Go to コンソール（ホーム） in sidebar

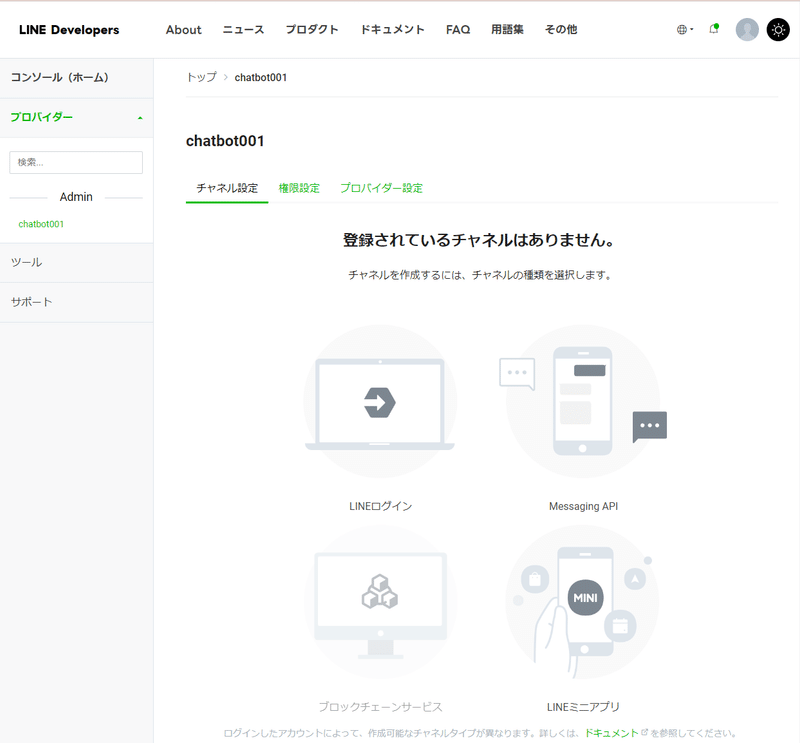point(77,78)
